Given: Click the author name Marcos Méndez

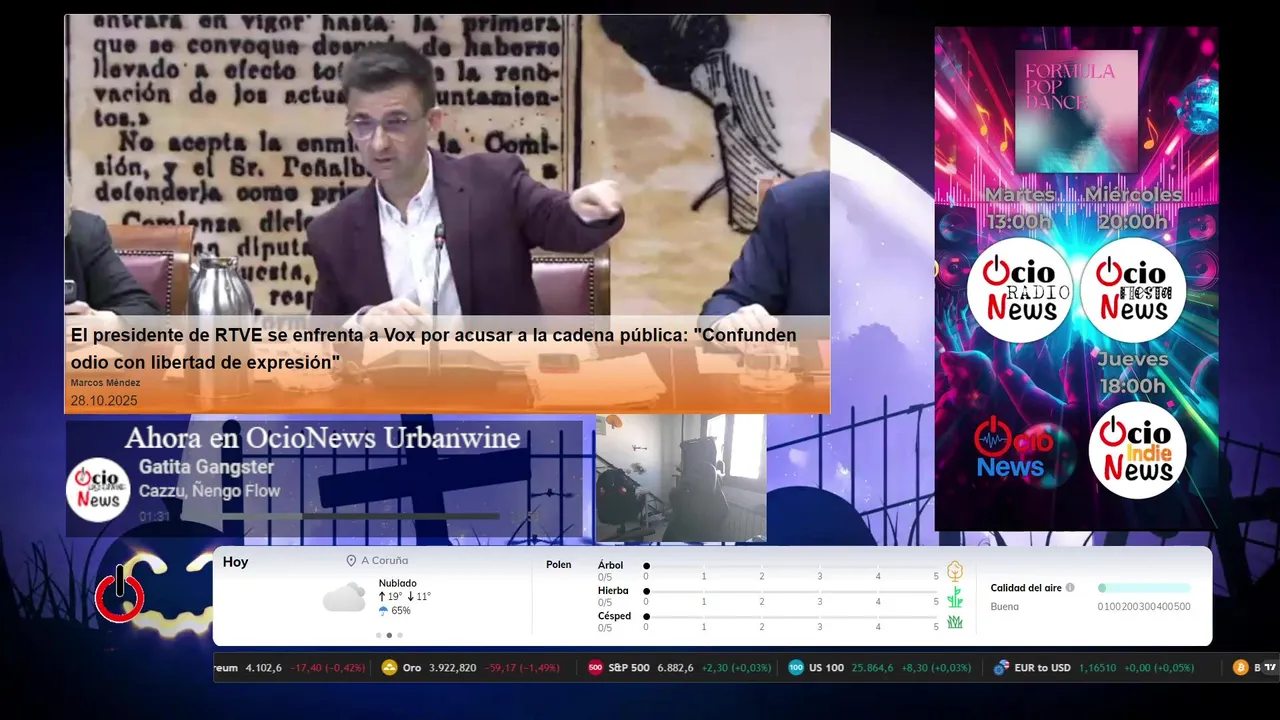Looking at the screenshot, I should [x=105, y=383].
